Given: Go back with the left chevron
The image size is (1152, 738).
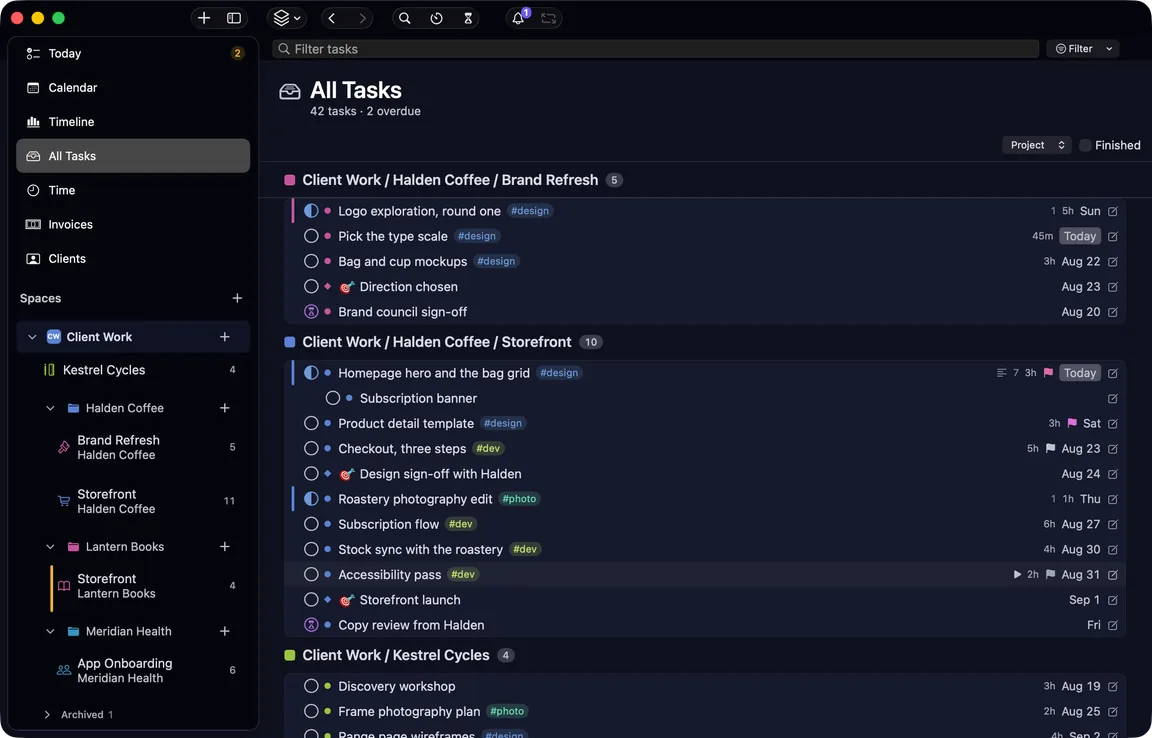Looking at the screenshot, I should tap(332, 18).
